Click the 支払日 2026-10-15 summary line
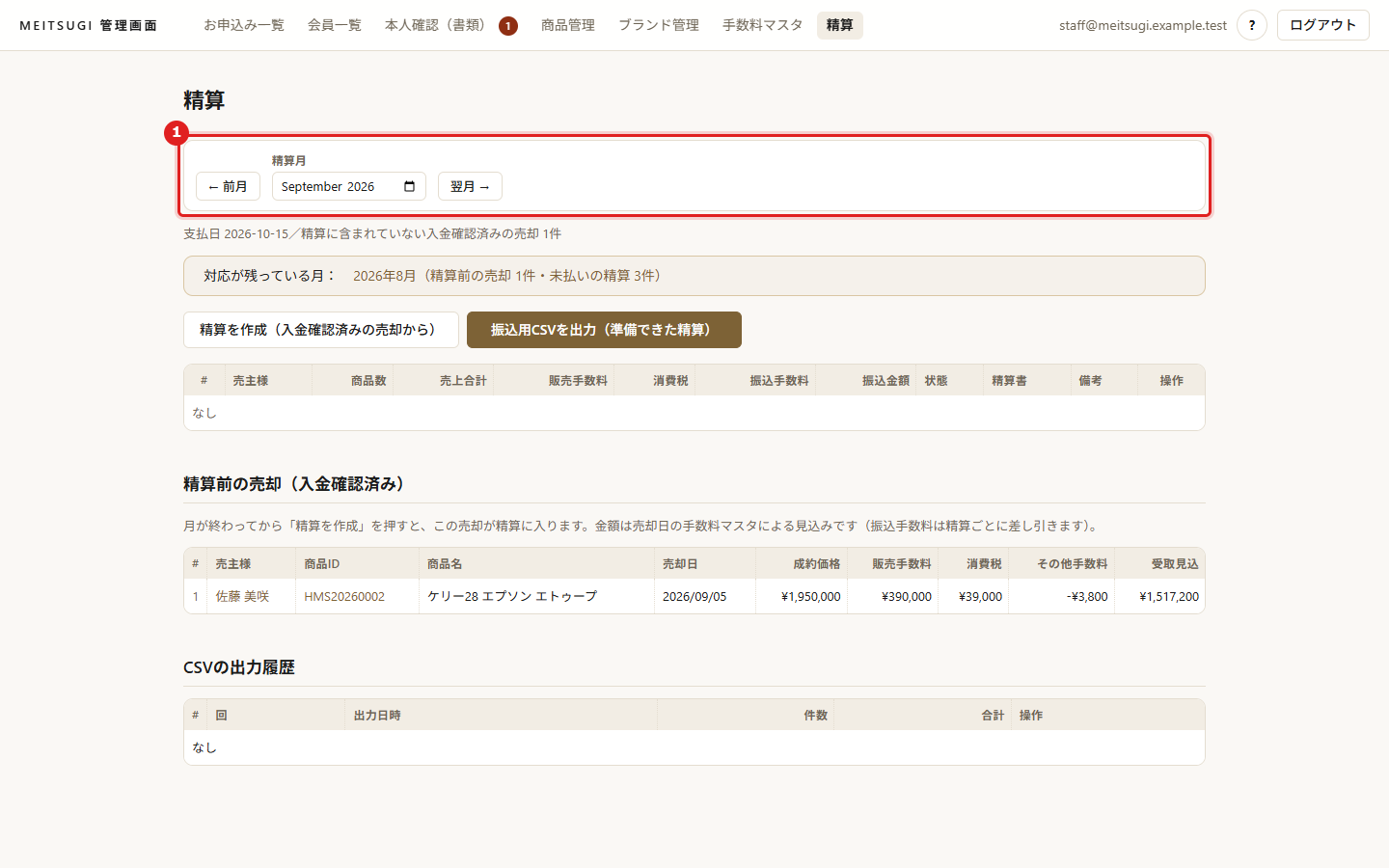 [372, 233]
